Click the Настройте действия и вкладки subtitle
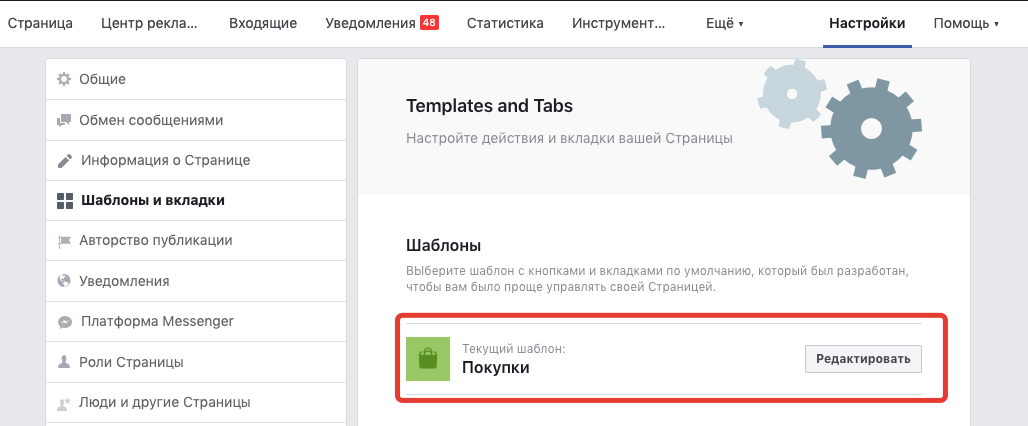This screenshot has width=1028, height=426. (569, 139)
